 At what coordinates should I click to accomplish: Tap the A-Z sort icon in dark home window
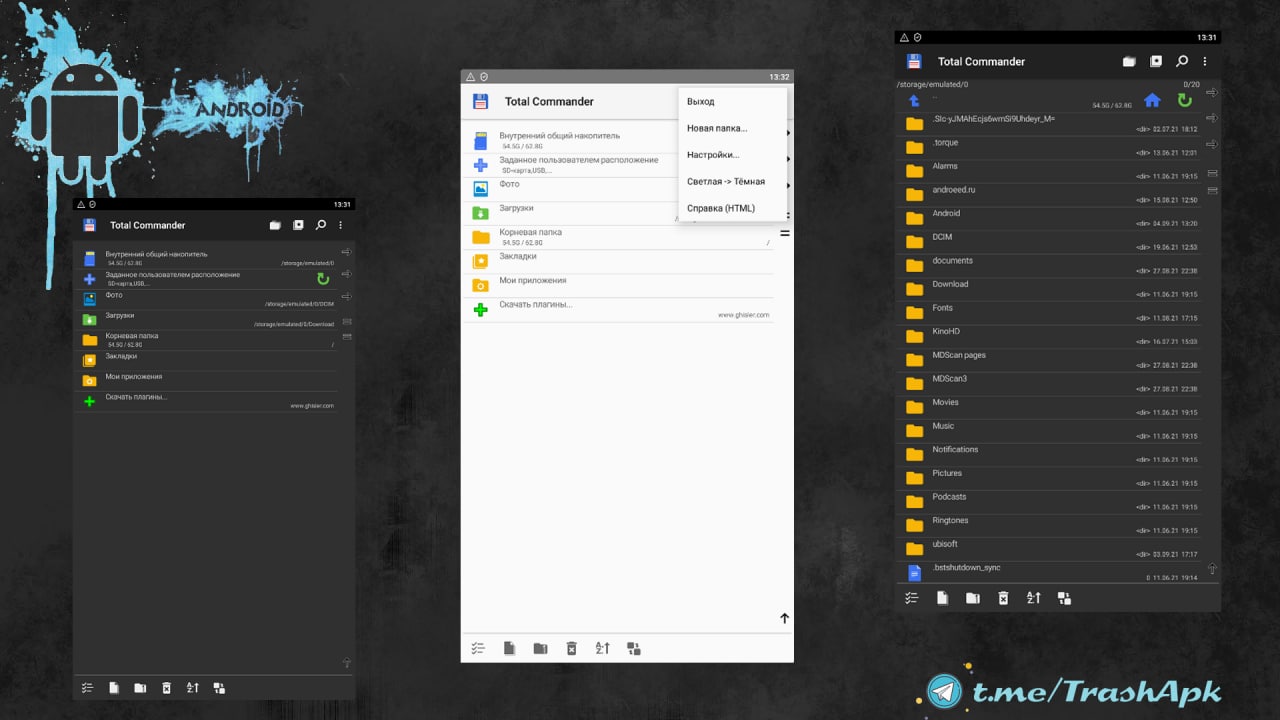(193, 688)
